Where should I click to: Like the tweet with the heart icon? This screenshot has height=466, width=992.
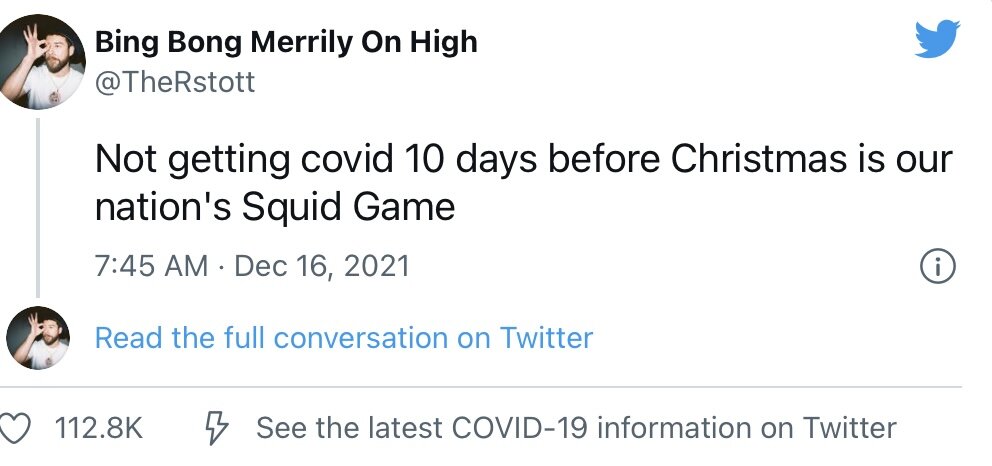click(x=14, y=428)
